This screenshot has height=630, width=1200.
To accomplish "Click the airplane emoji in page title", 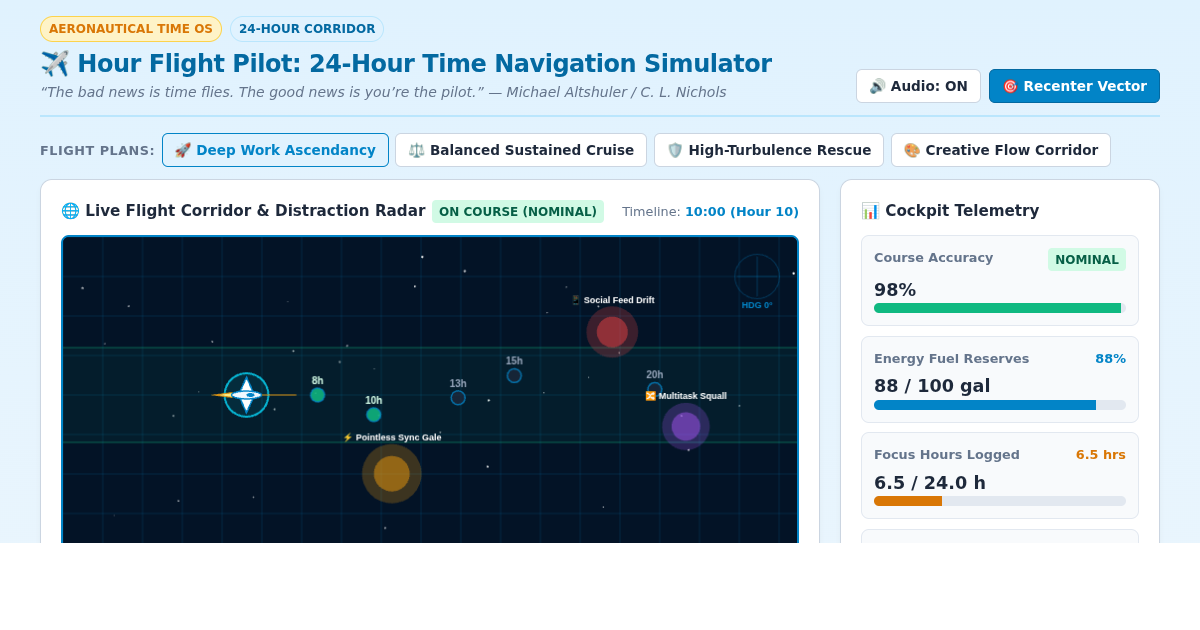I will tap(55, 64).
